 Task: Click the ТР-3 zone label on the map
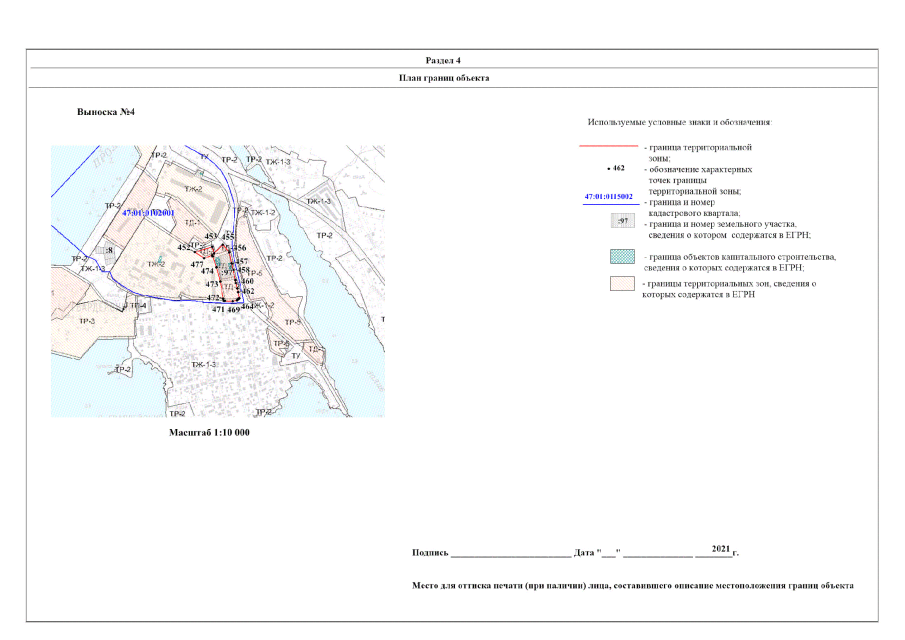click(x=87, y=321)
